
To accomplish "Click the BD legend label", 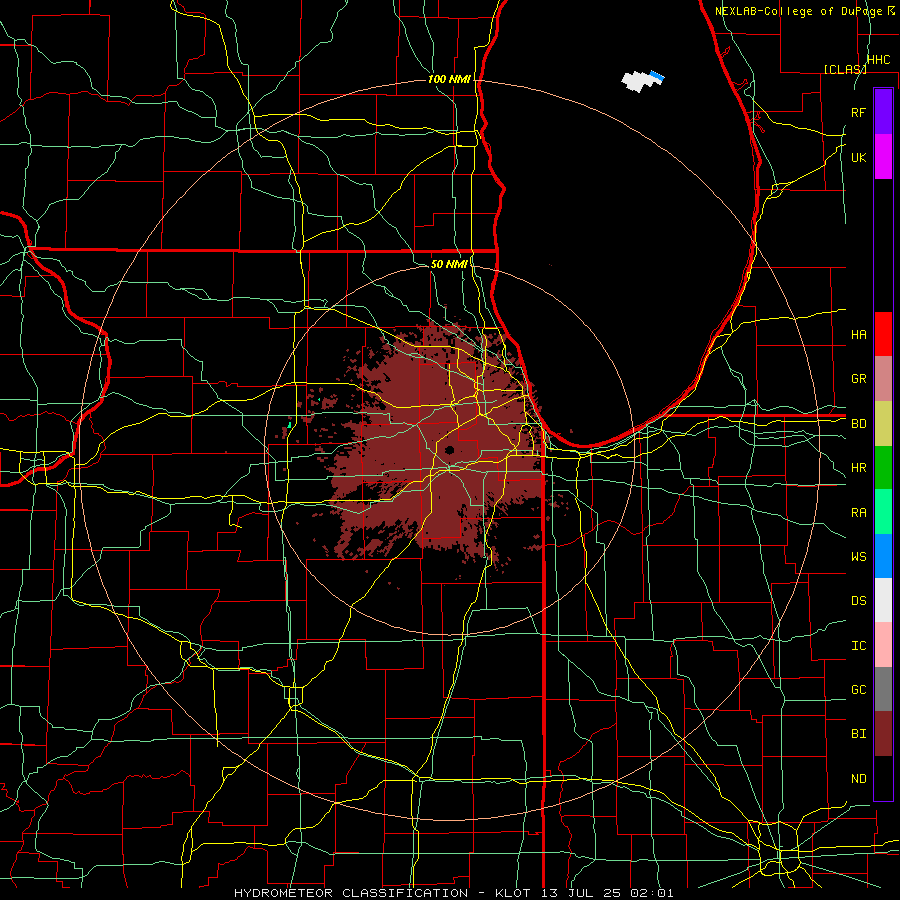I will pyautogui.click(x=859, y=424).
